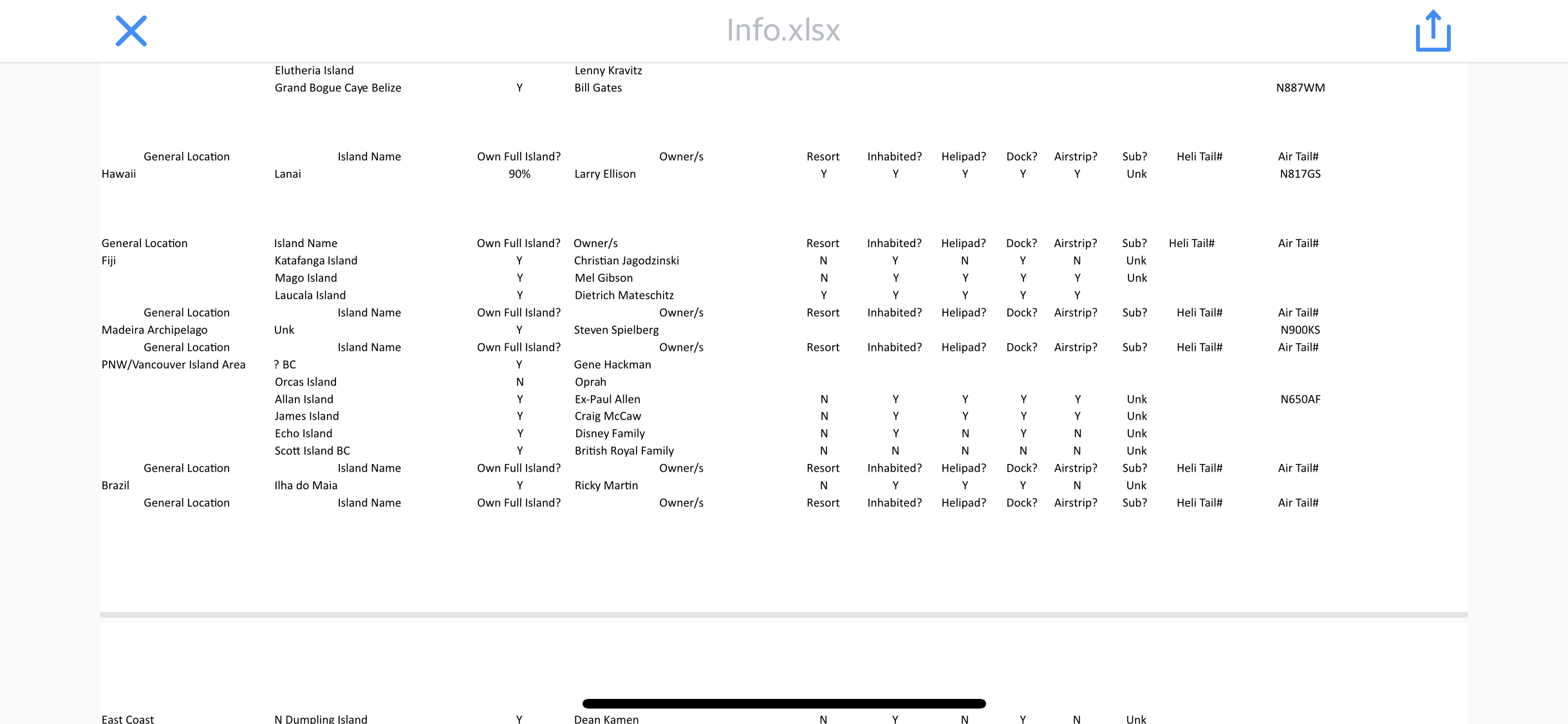Image resolution: width=1568 pixels, height=724 pixels.
Task: Select the 'Katafanga Island' cell
Action: (316, 261)
